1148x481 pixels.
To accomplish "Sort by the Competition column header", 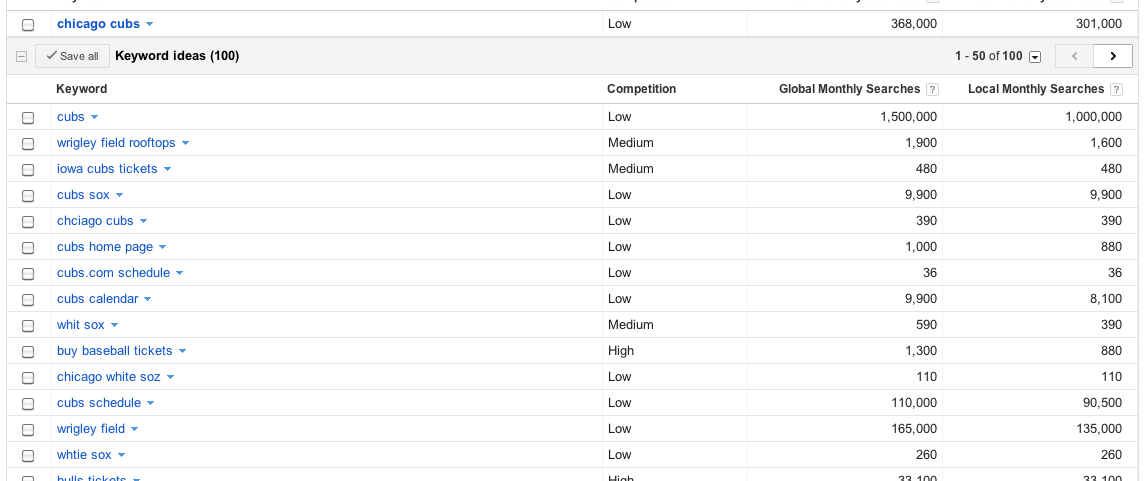I will 641,89.
